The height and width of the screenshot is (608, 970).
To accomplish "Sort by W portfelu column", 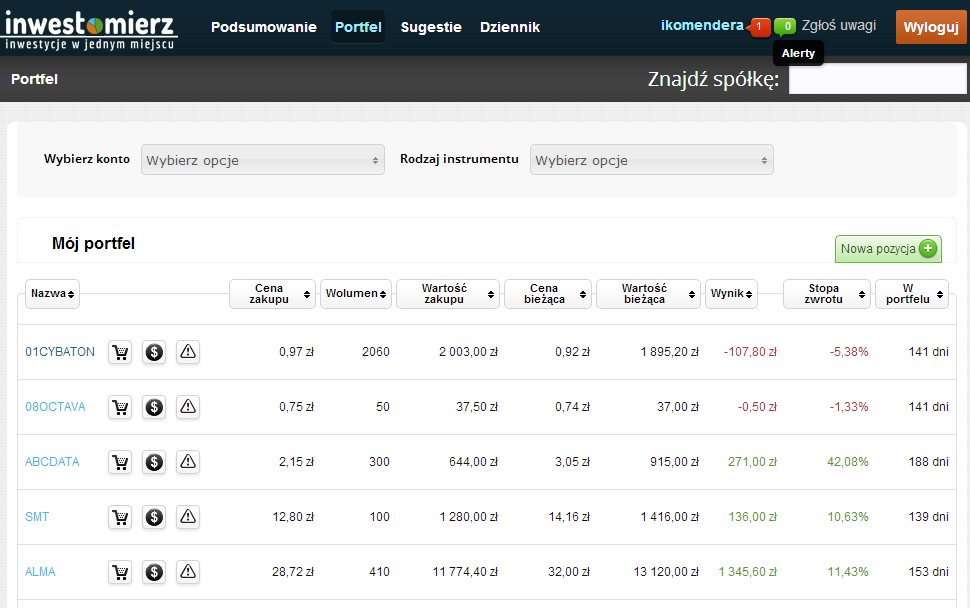I will pyautogui.click(x=912, y=294).
